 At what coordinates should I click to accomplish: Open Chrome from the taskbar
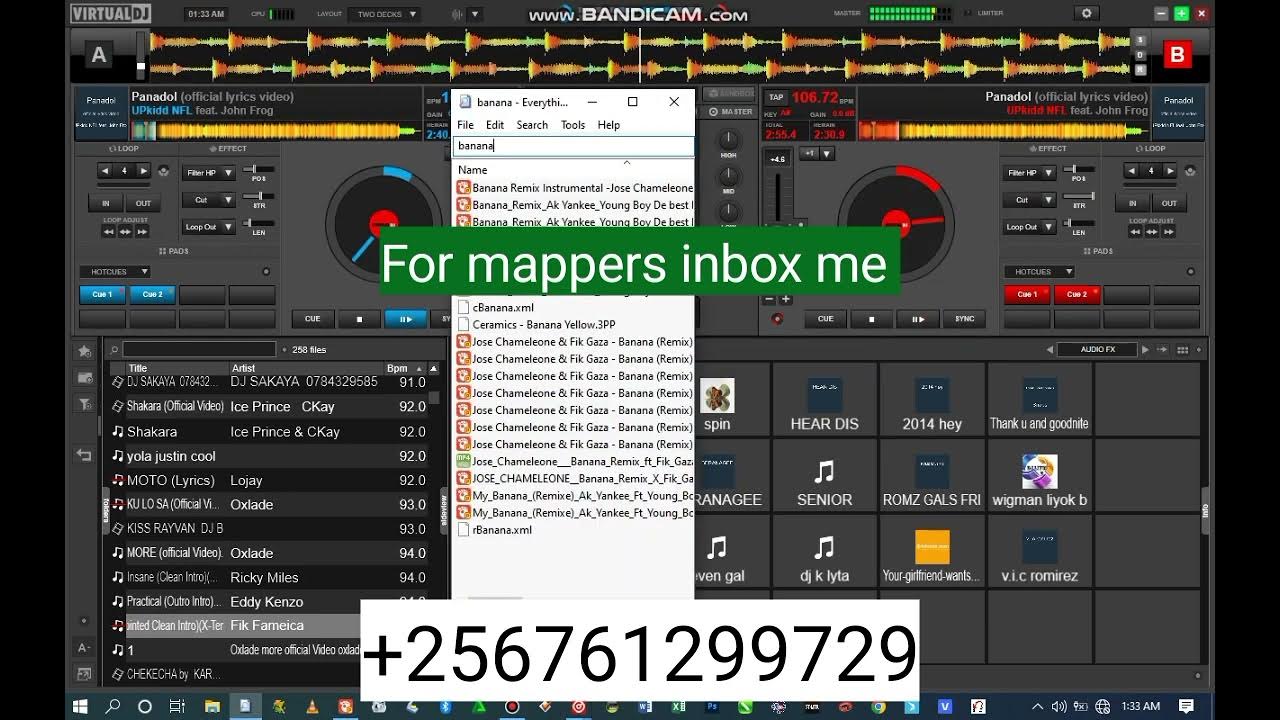point(878,706)
